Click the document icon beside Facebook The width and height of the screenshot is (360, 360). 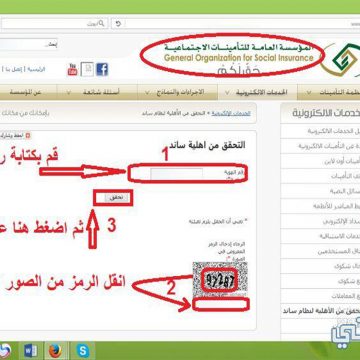(x=87, y=70)
